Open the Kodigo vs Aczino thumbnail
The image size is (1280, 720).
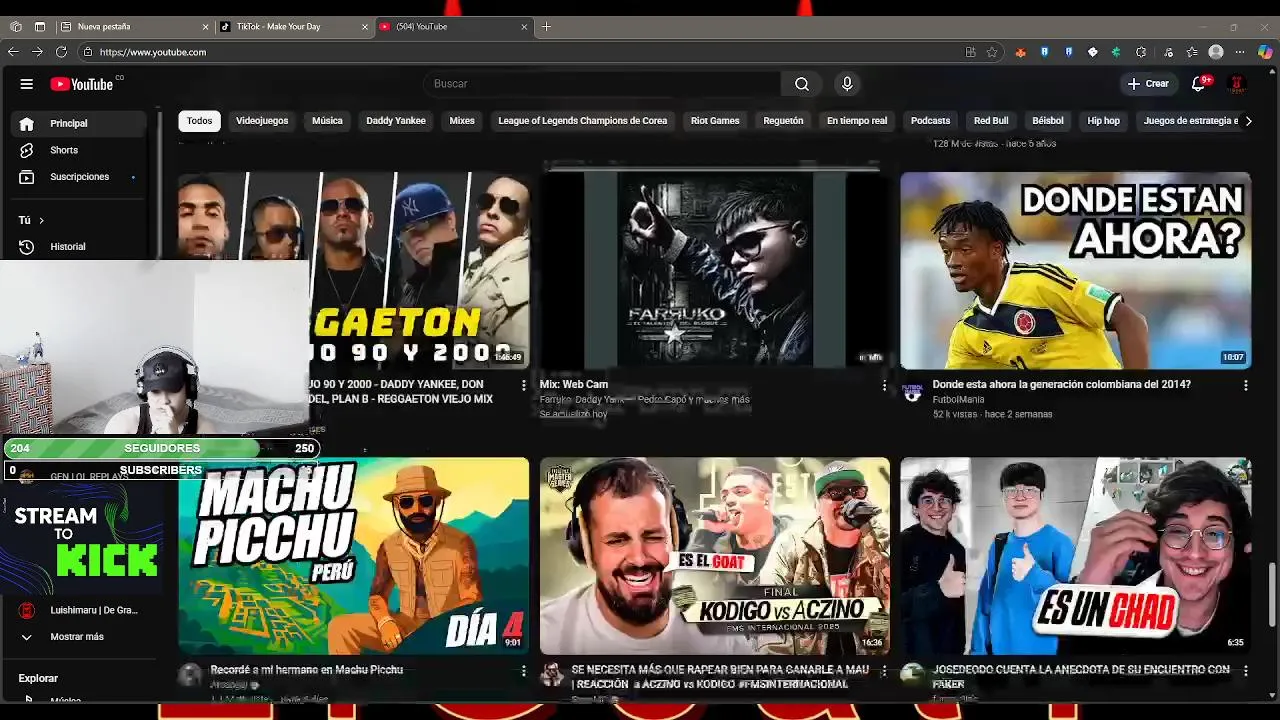[x=714, y=556]
